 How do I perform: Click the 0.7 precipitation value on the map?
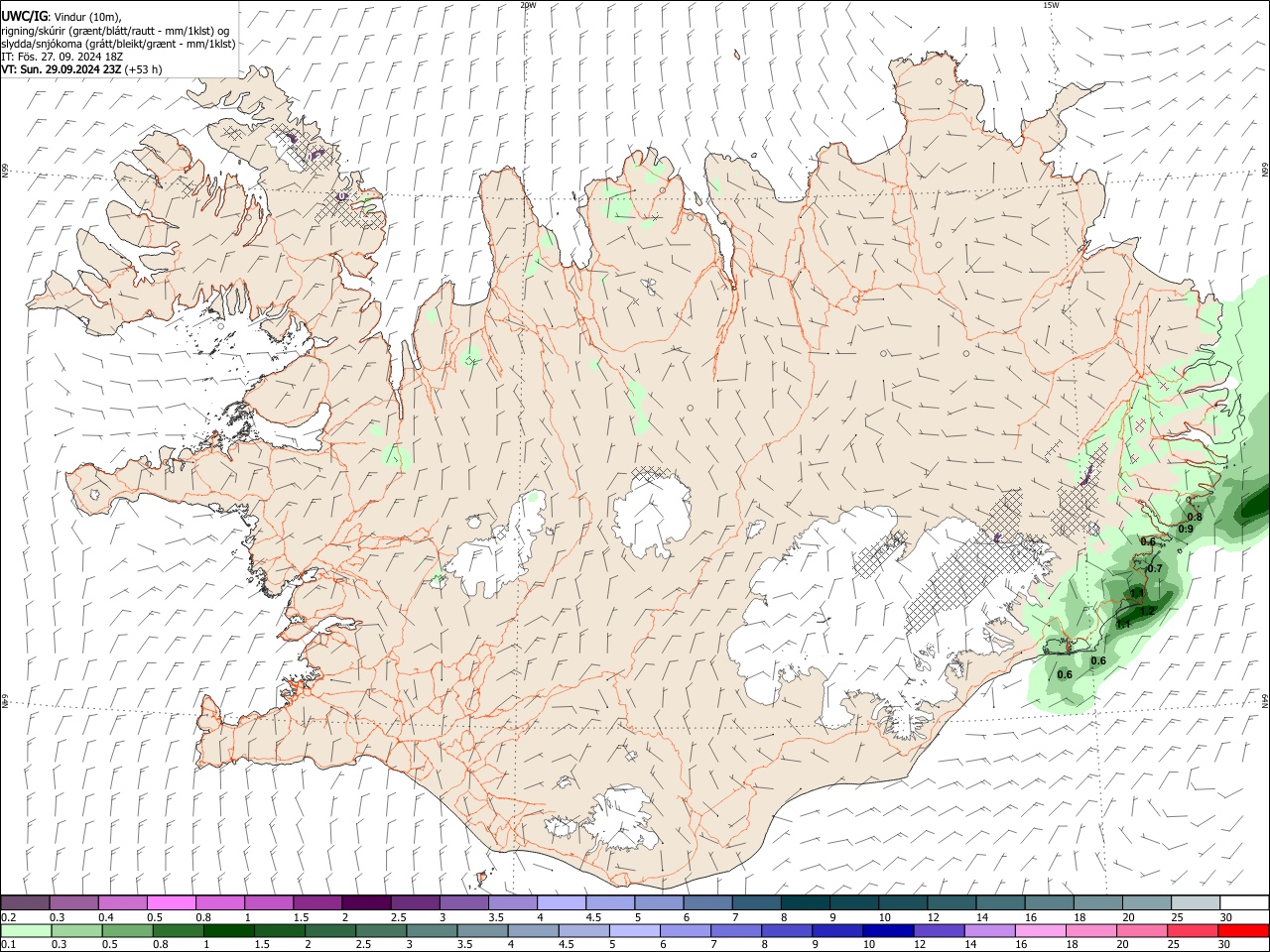click(x=1154, y=568)
